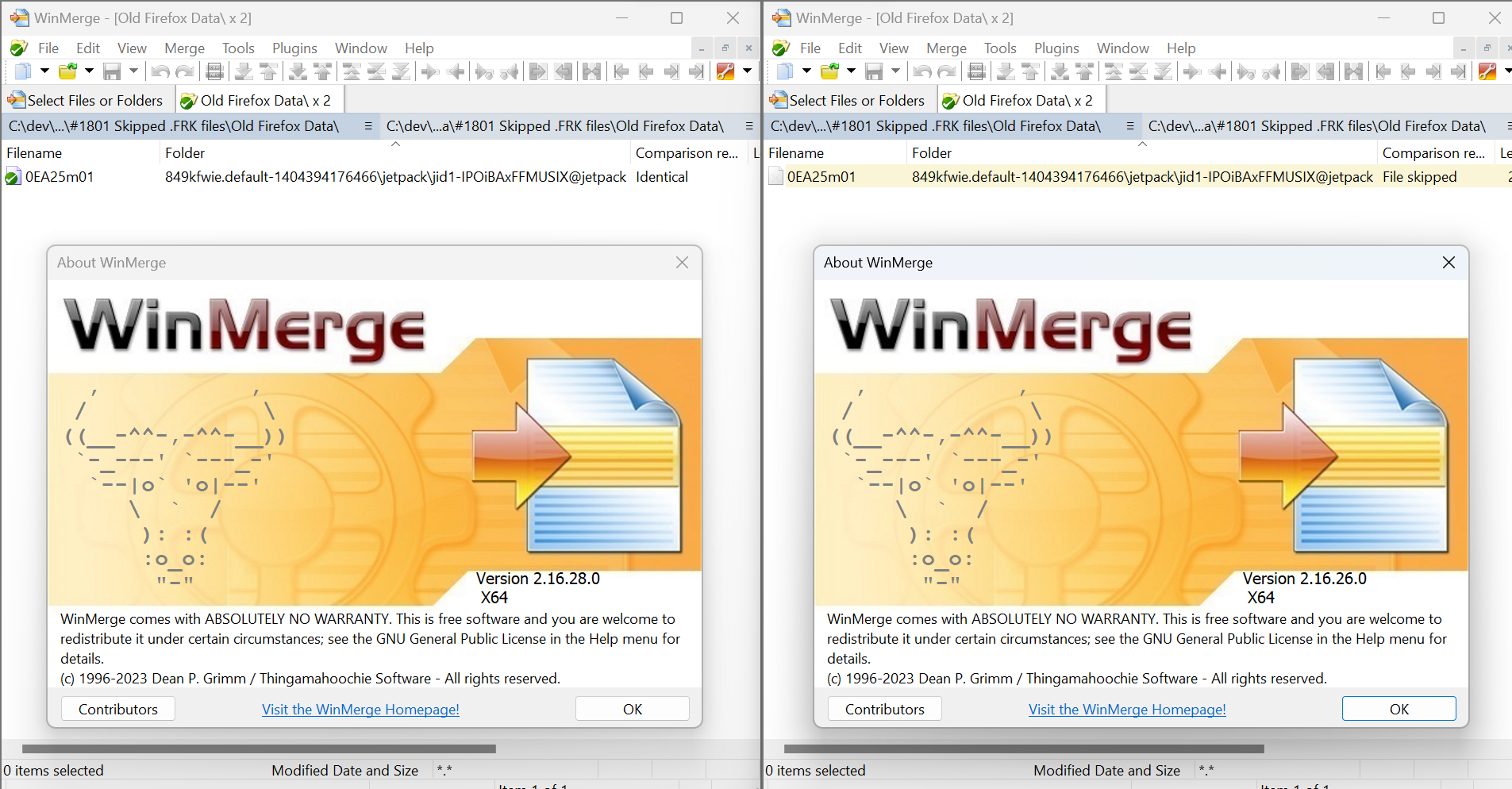Open the Plugins menu

tap(294, 48)
